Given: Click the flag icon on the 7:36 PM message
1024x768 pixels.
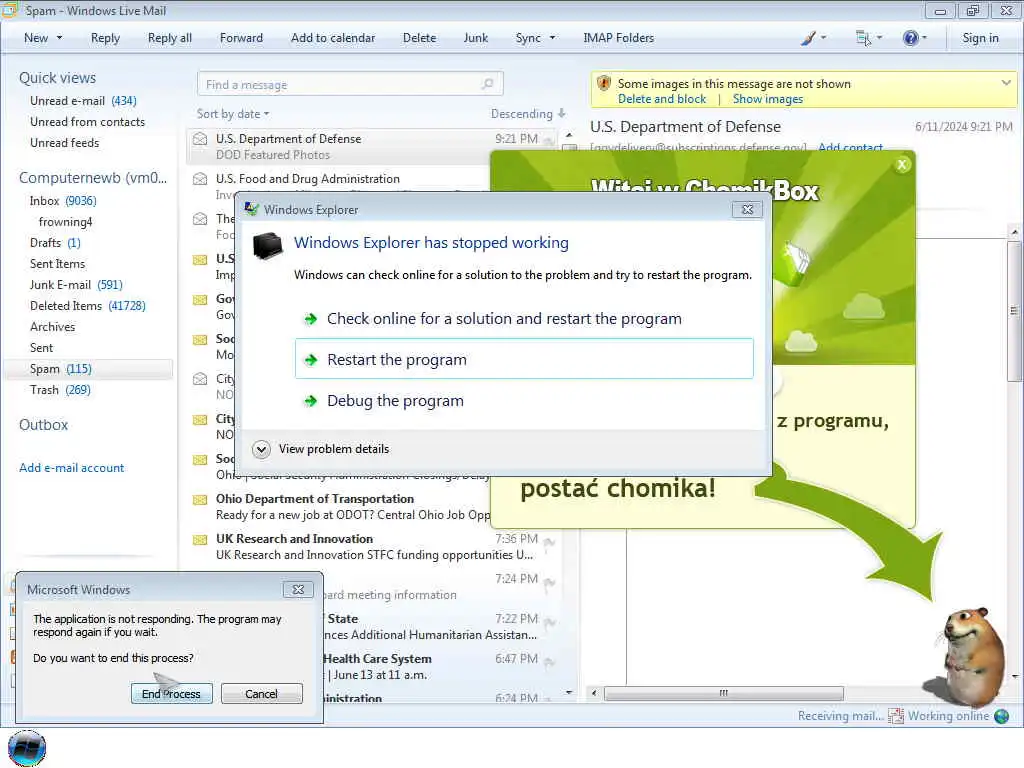Looking at the screenshot, I should (x=550, y=542).
